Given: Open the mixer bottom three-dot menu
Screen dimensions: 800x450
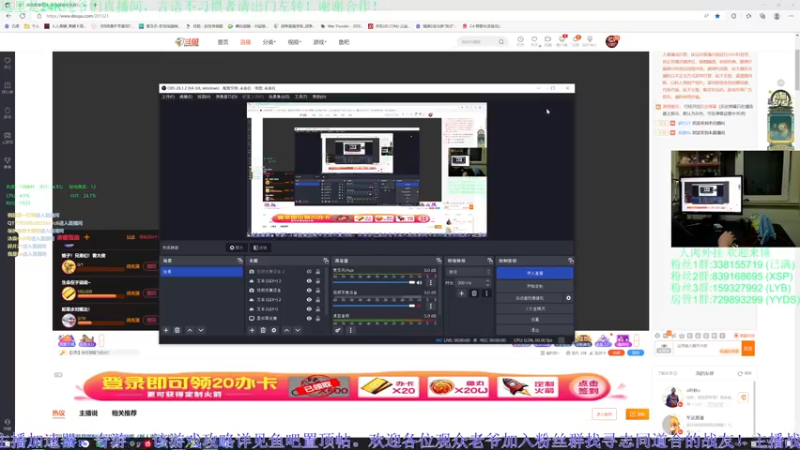Looking at the screenshot, I should [351, 330].
